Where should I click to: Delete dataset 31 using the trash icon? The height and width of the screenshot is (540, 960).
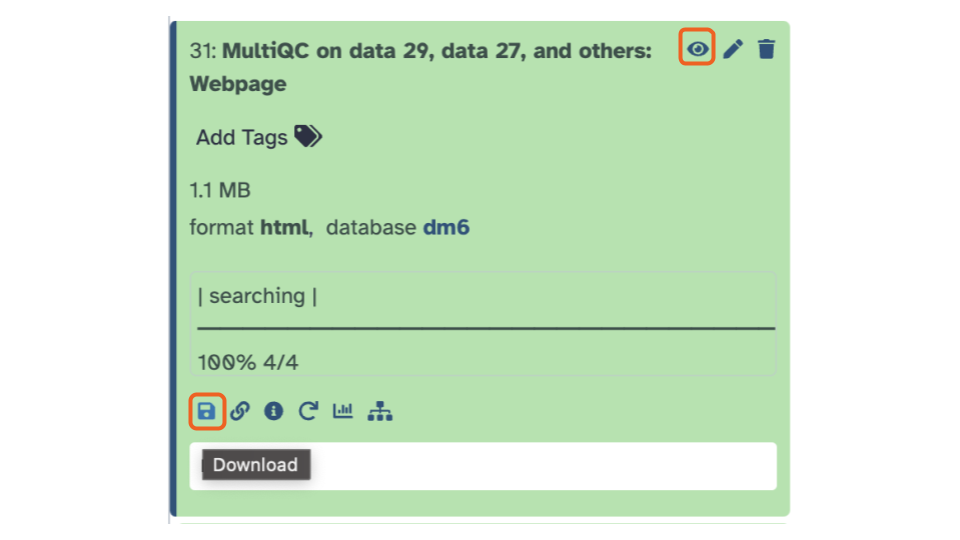[766, 49]
